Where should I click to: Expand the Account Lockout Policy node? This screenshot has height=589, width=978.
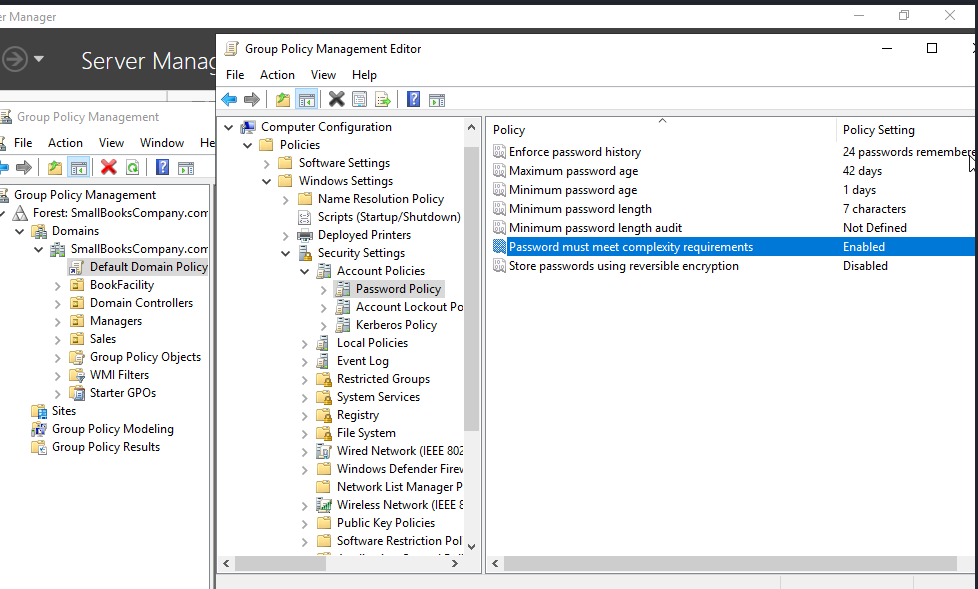pyautogui.click(x=323, y=308)
